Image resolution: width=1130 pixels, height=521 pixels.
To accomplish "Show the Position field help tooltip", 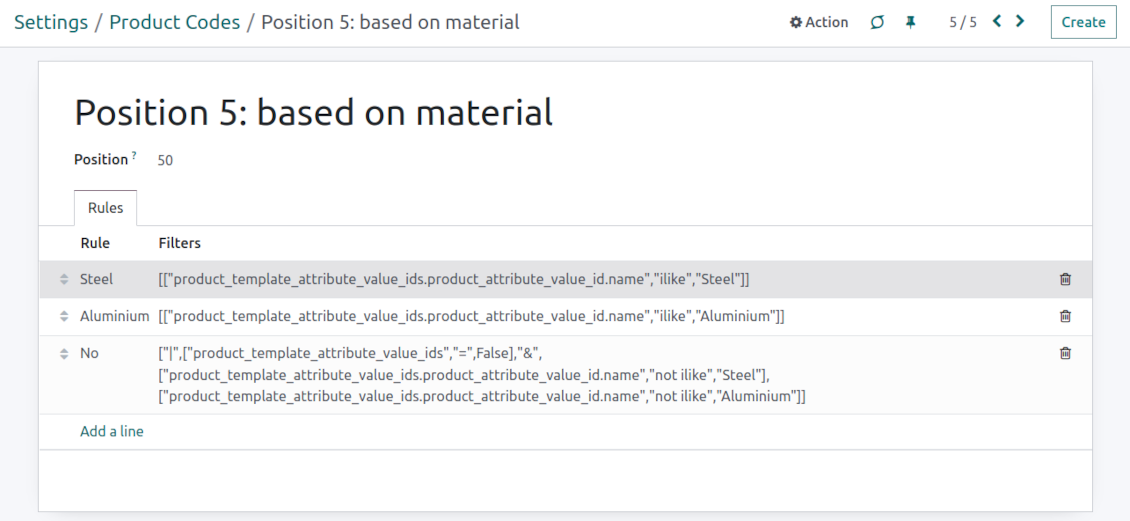I will pos(134,156).
